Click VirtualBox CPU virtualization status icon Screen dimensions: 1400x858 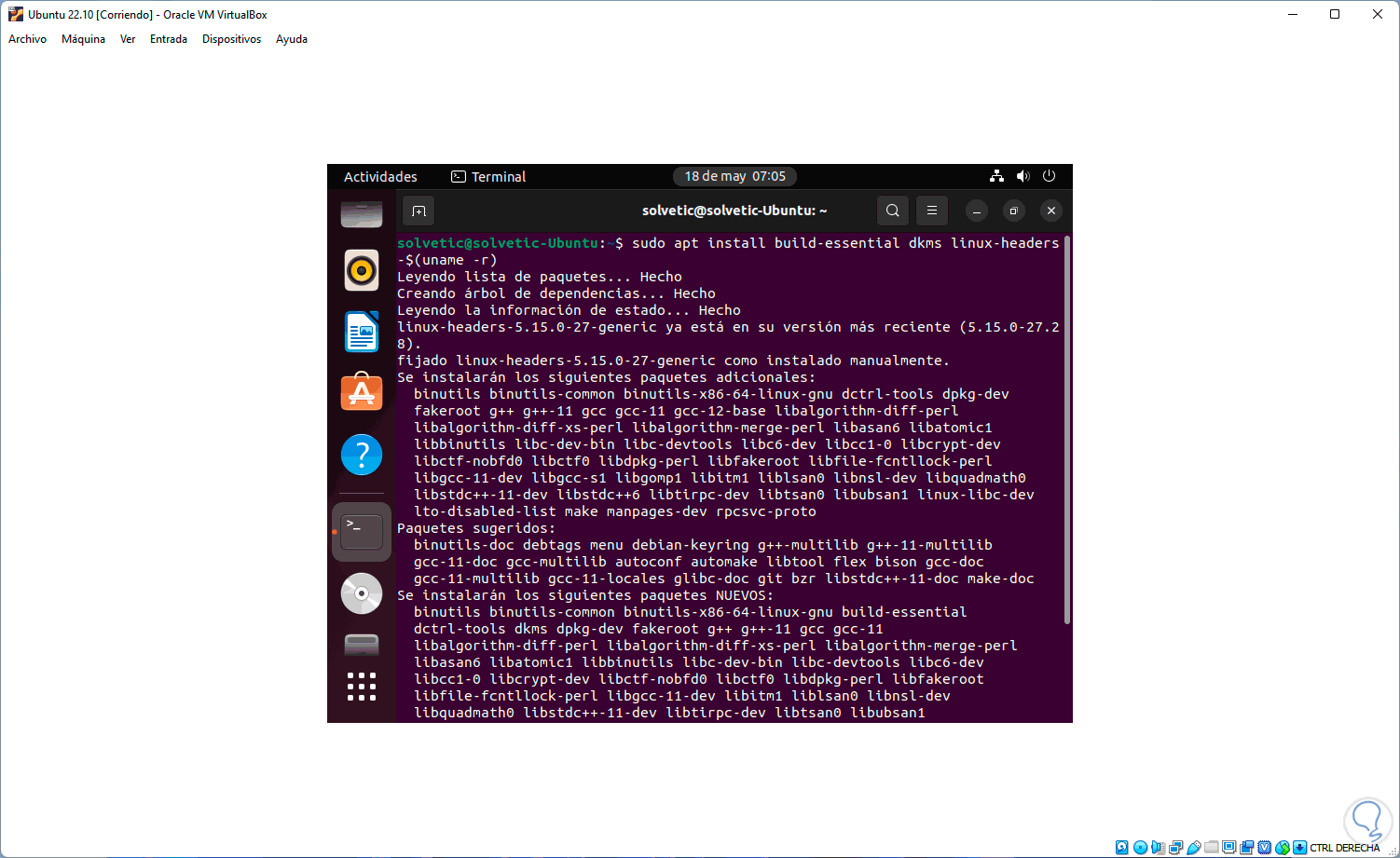[x=1265, y=848]
